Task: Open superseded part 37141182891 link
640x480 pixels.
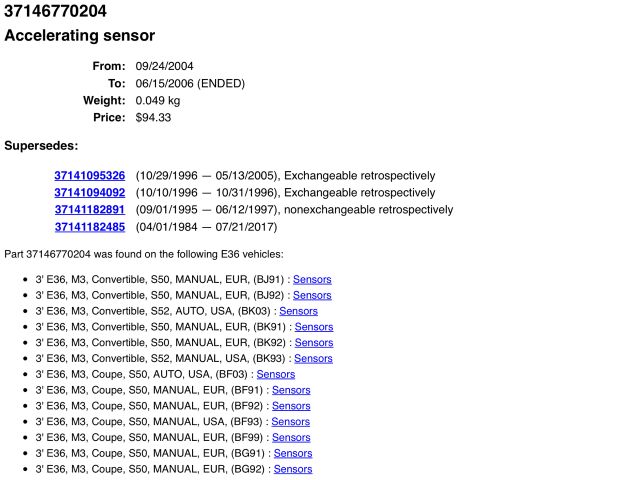Action: point(89,209)
